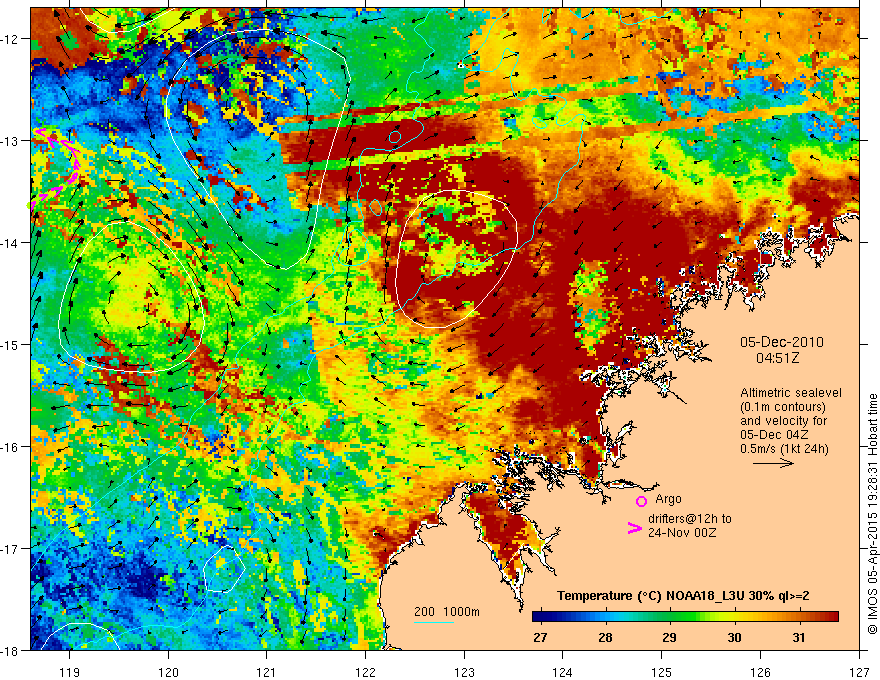Screen dimensions: 880x680
Task: Click the IMOS copyright timestamp text
Action: pyautogui.click(x=872, y=514)
